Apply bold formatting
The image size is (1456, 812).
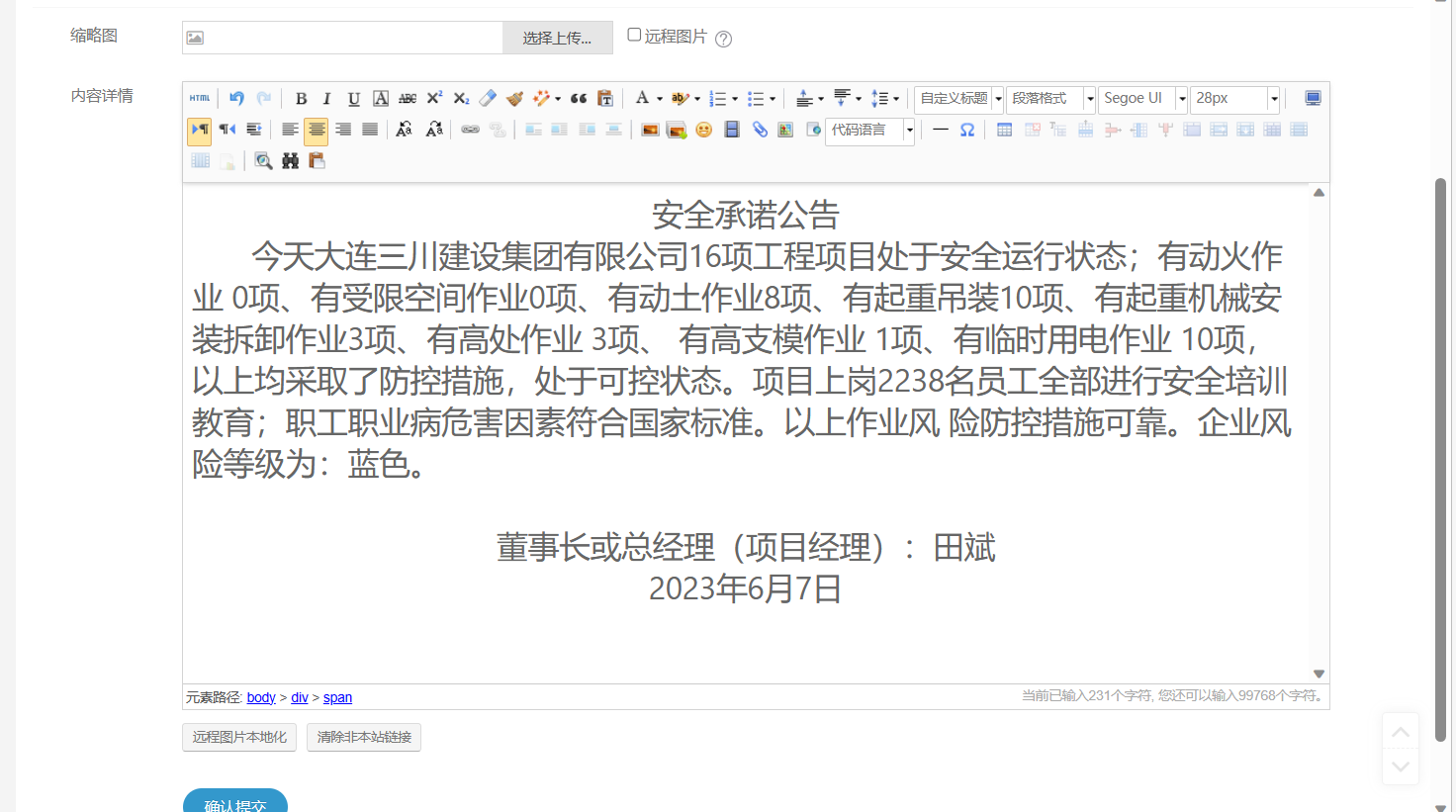tap(301, 99)
